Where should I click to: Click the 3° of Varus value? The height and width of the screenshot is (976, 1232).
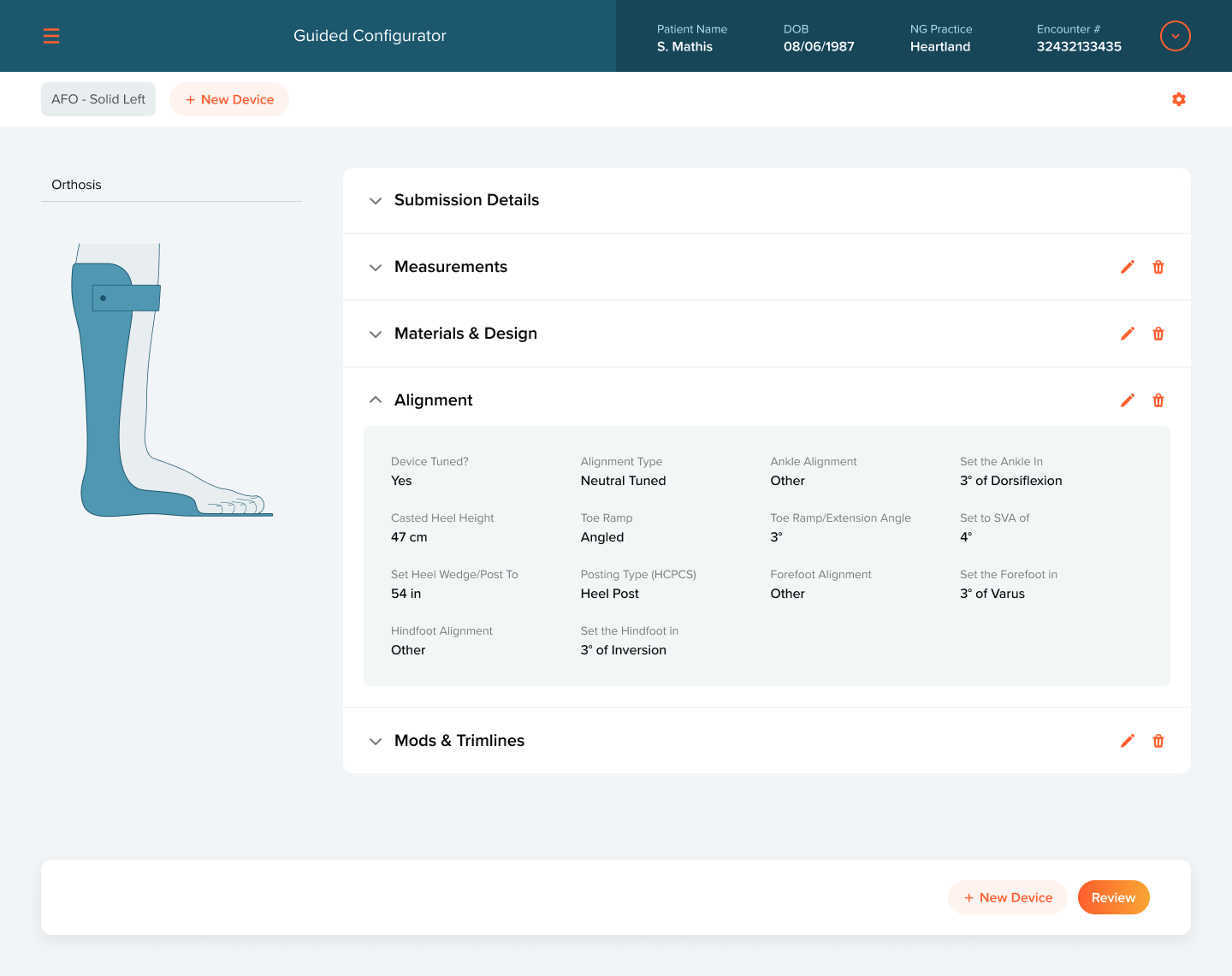pyautogui.click(x=992, y=594)
